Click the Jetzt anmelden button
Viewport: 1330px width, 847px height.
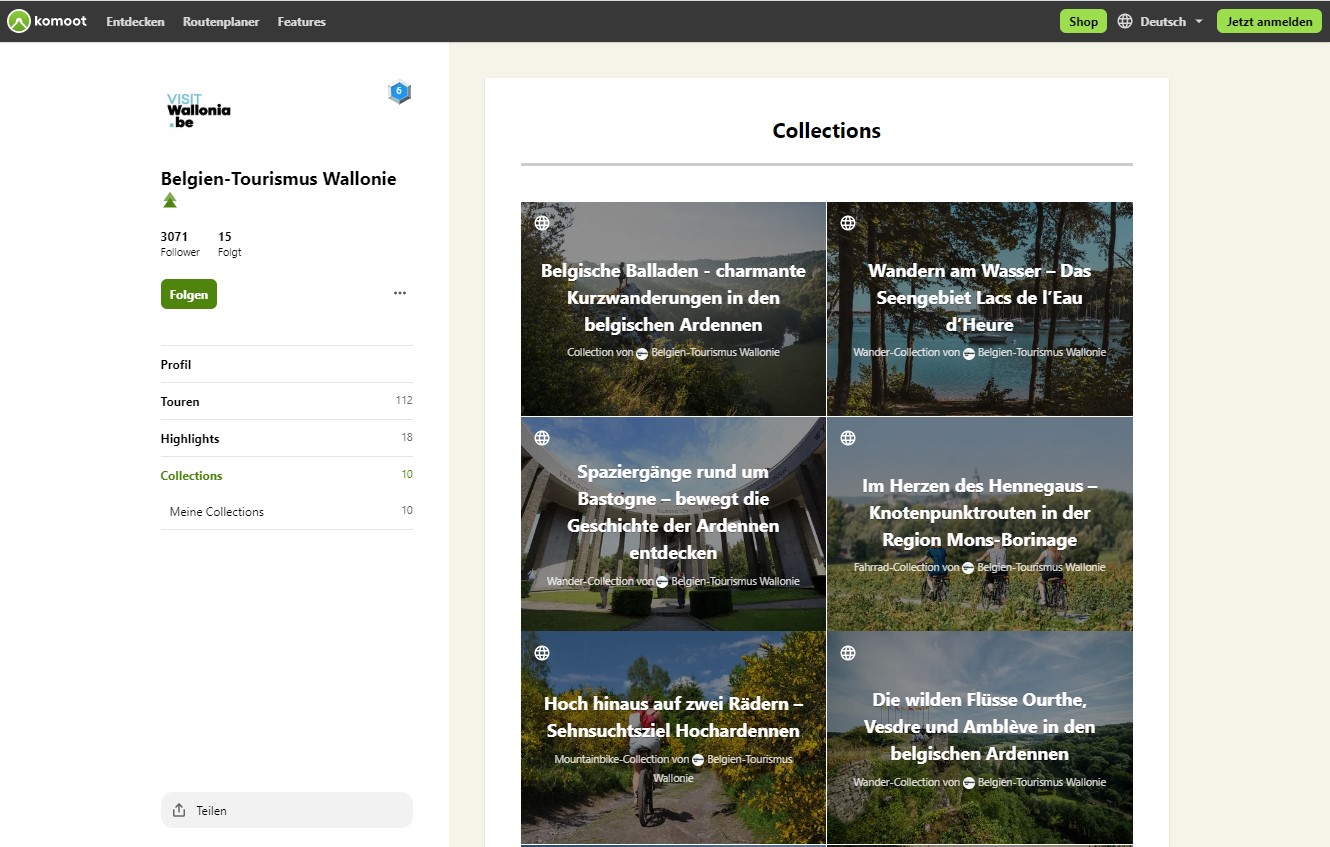(1269, 21)
